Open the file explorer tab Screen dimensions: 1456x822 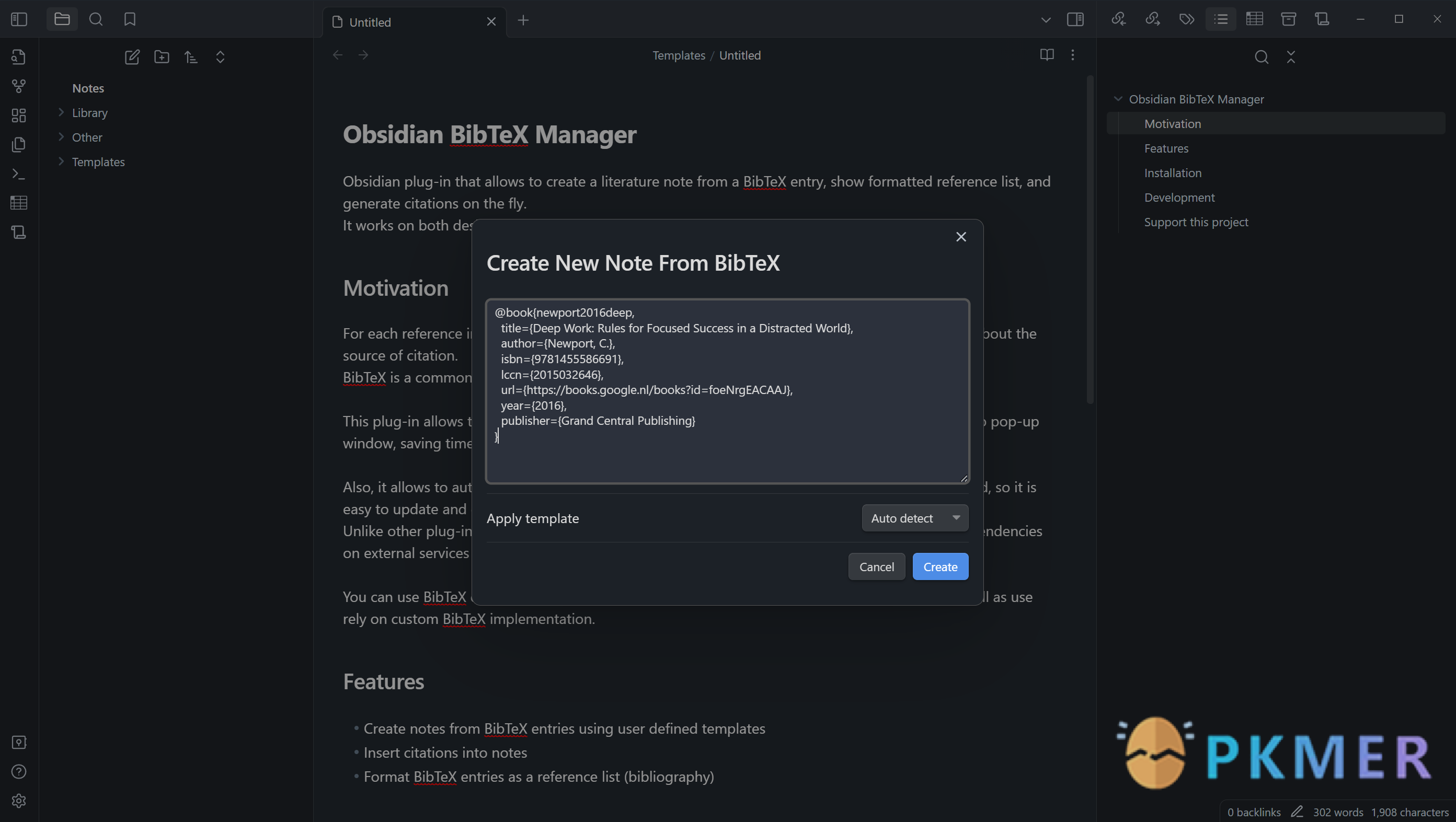click(x=62, y=19)
